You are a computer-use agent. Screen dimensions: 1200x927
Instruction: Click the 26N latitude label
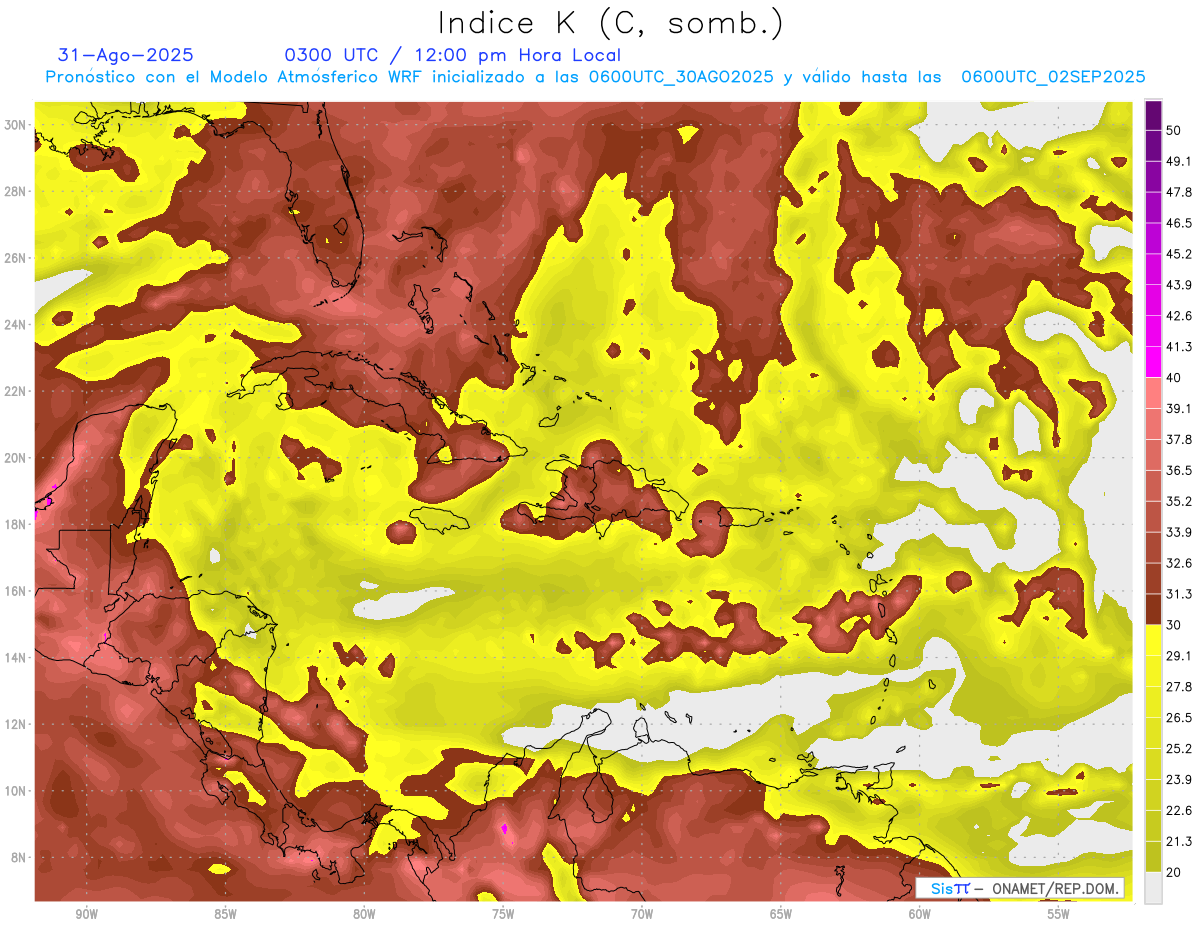coord(14,258)
